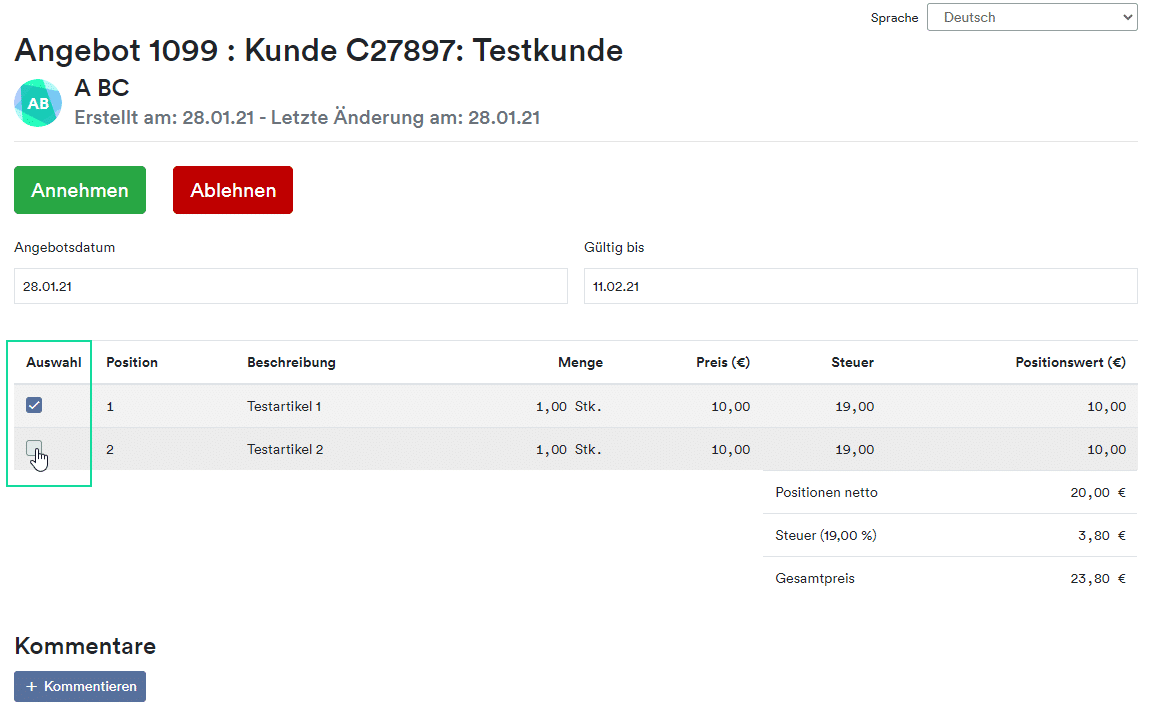Screen dimensions: 1152x717
Task: Select the Testartikel 1 description cell
Action: click(284, 406)
